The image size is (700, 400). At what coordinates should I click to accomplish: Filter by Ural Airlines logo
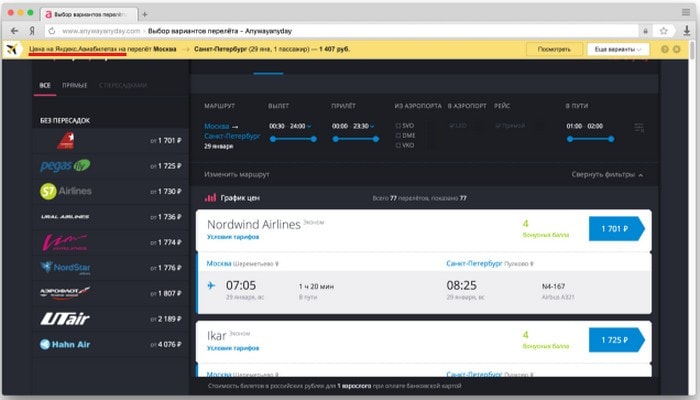65,217
